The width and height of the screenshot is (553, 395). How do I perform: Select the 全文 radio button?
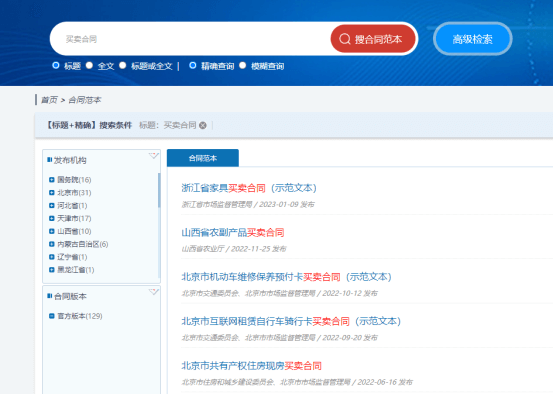pos(89,65)
